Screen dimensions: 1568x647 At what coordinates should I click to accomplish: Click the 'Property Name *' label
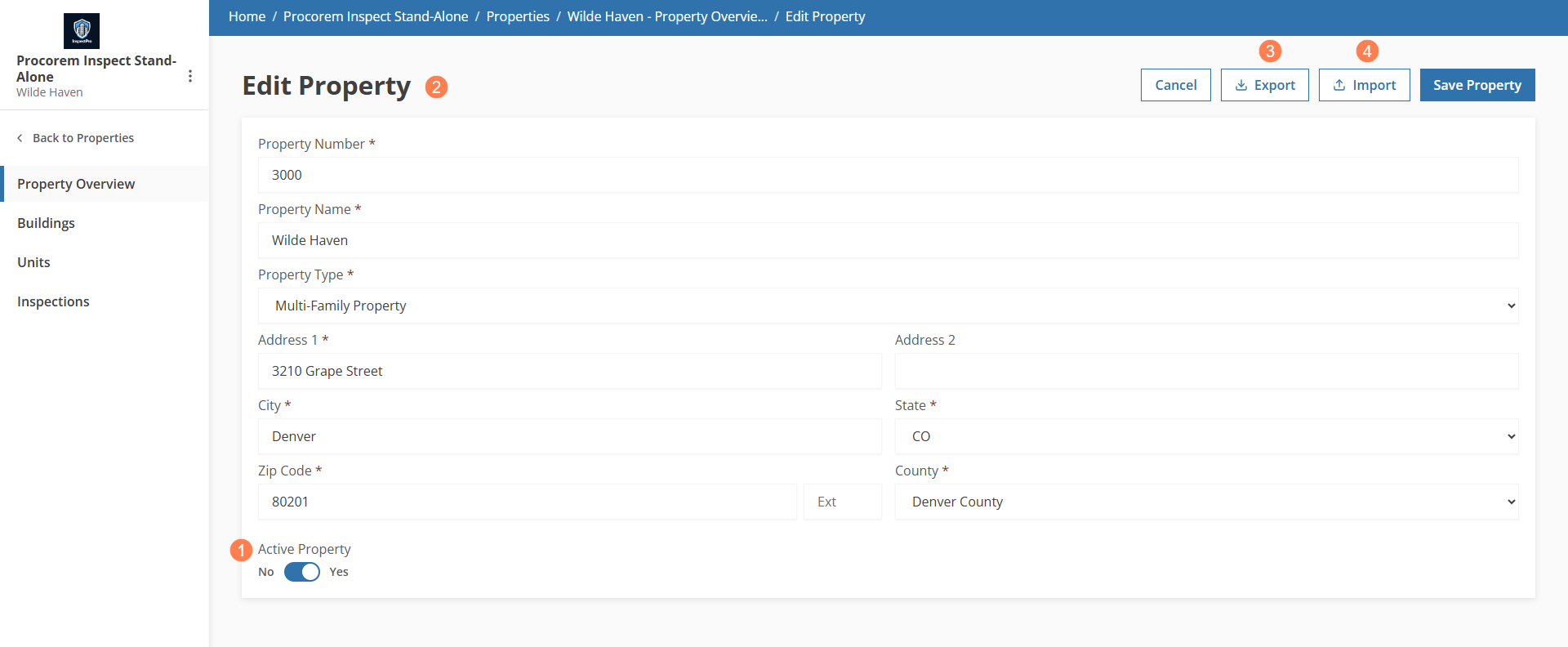point(310,209)
